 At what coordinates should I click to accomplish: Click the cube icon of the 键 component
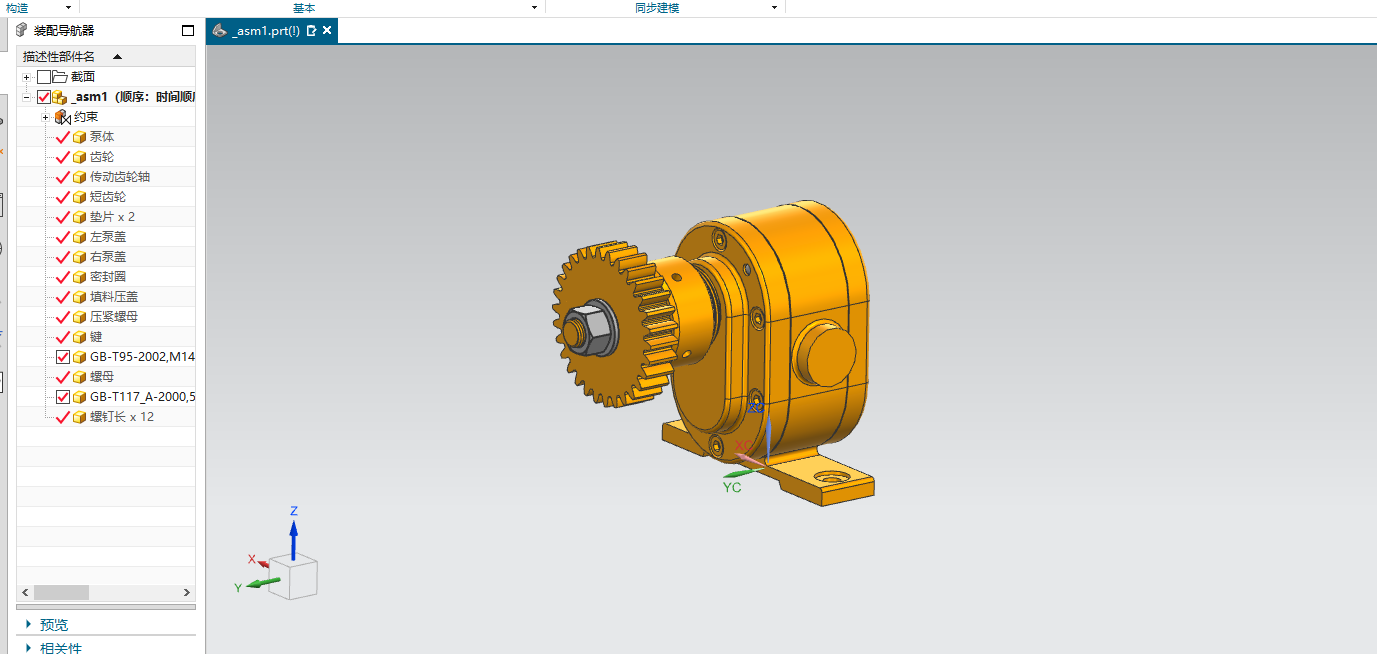click(x=80, y=337)
